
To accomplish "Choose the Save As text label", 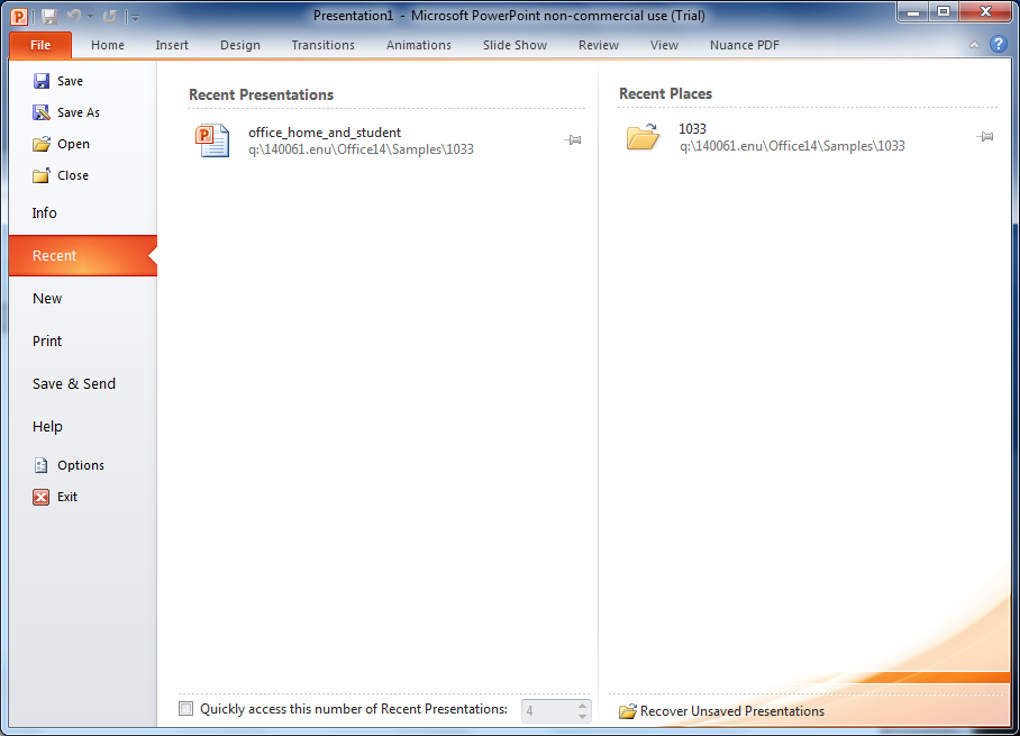I will (78, 113).
